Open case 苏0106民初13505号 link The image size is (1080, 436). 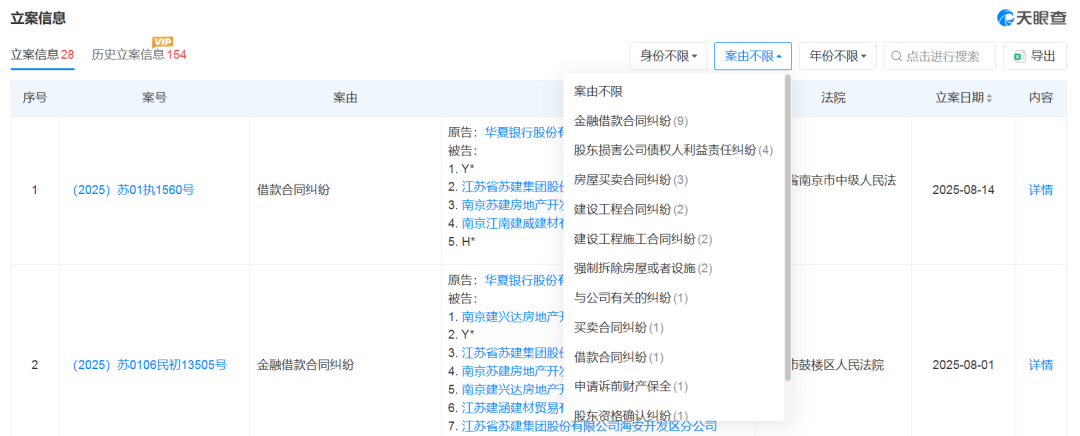coord(149,365)
